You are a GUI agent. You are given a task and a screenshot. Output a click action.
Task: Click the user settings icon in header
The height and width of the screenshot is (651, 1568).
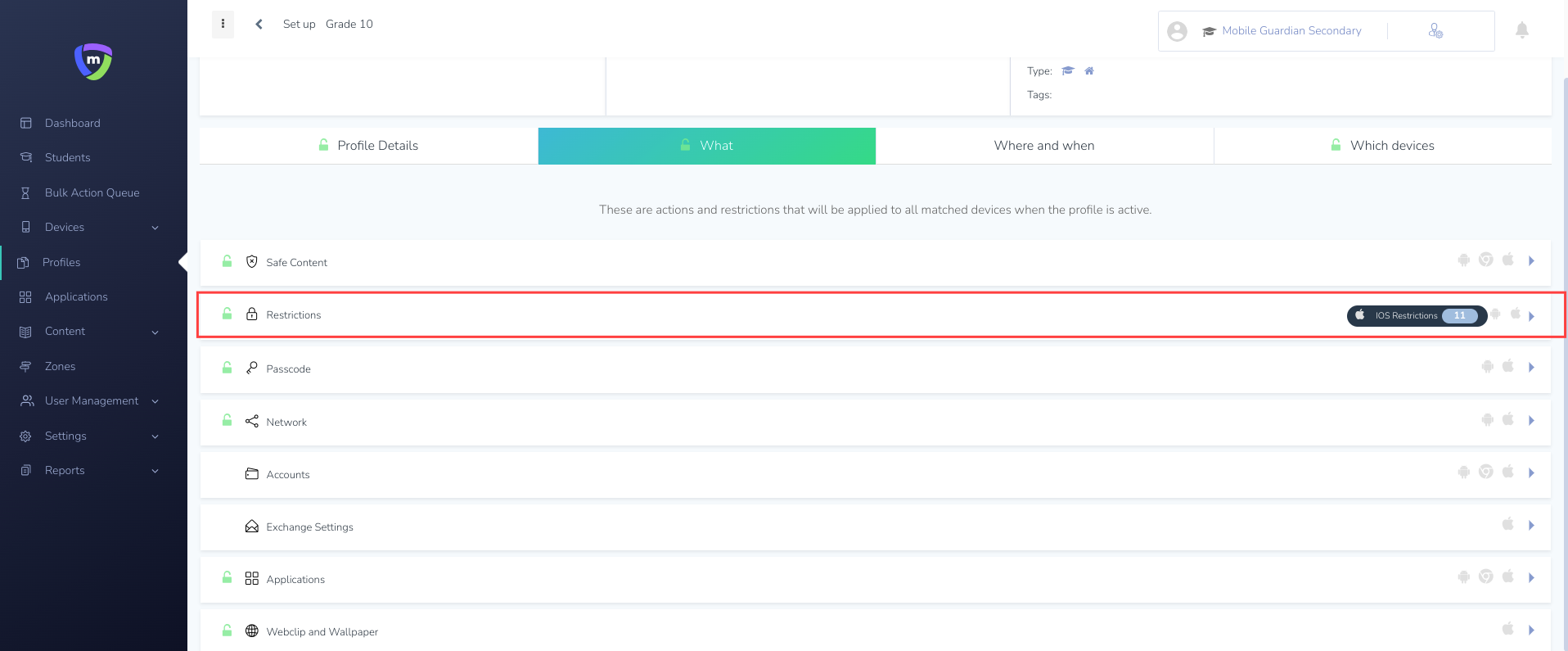[x=1435, y=30]
